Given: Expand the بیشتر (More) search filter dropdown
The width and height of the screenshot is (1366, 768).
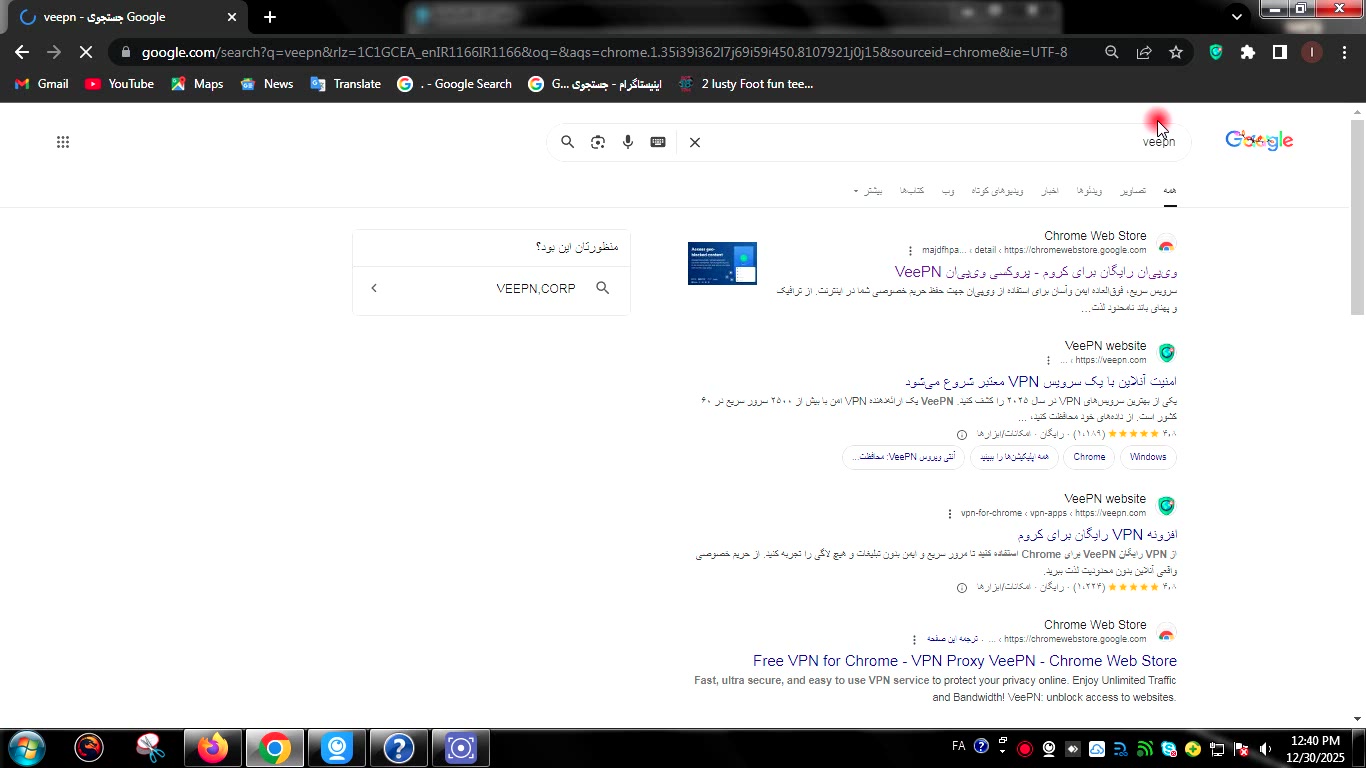Looking at the screenshot, I should [x=868, y=191].
